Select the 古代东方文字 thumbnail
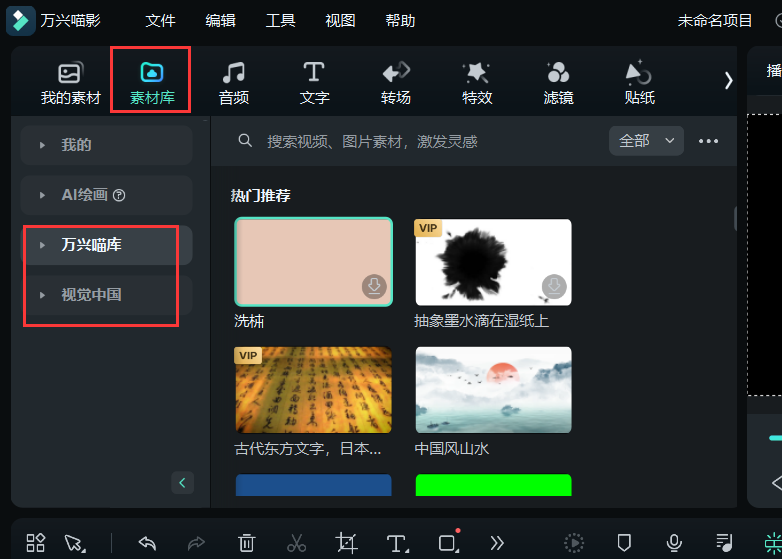This screenshot has width=782, height=559. coord(314,390)
